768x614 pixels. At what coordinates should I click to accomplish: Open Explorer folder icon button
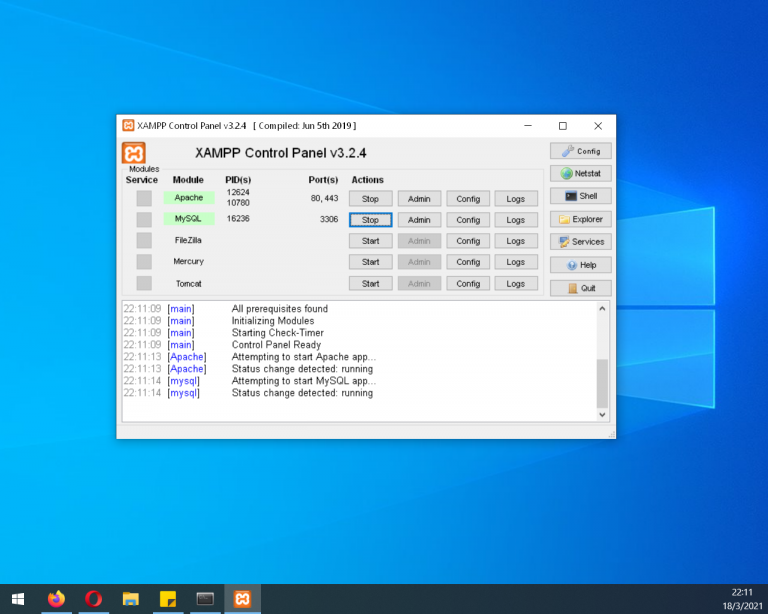[580, 219]
